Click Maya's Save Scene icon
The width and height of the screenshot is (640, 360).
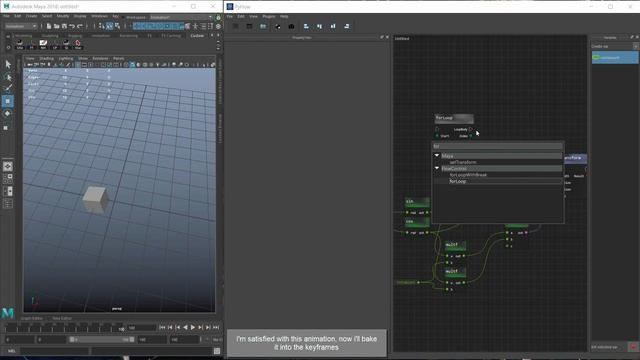64,26
